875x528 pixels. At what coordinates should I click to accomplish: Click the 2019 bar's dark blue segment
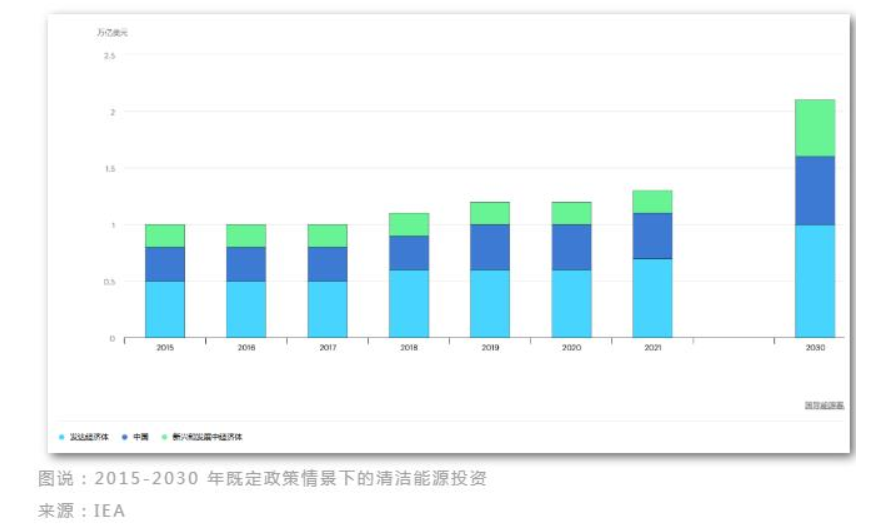tap(489, 247)
